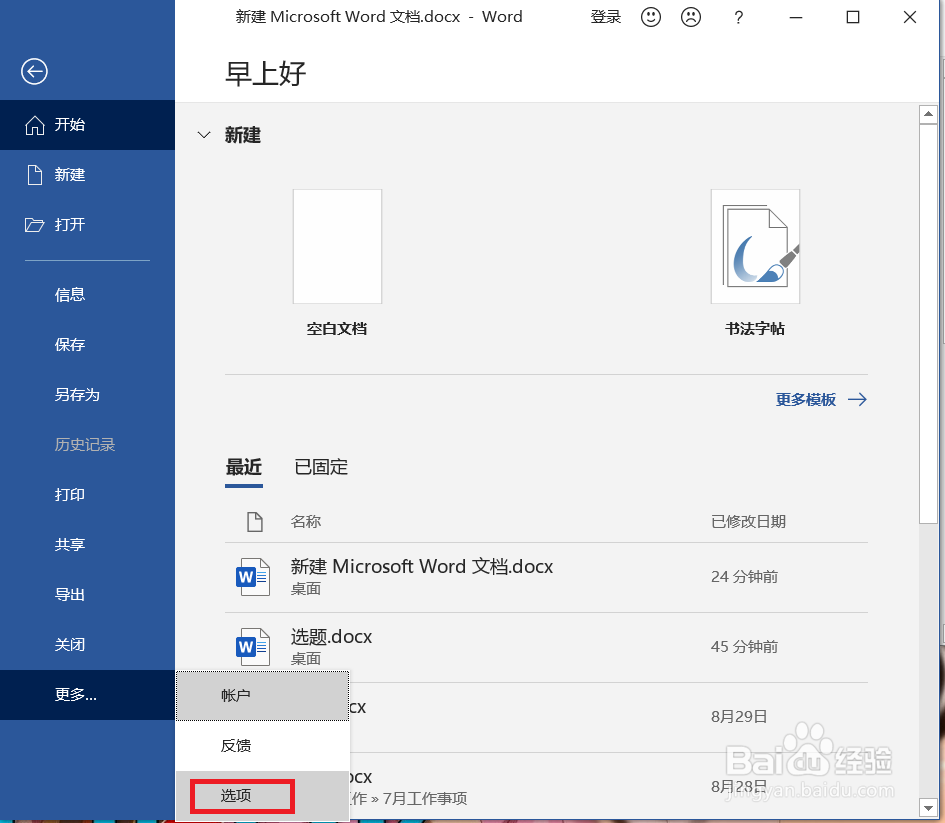
Task: Collapse the 新建 section chevron
Action: click(204, 135)
